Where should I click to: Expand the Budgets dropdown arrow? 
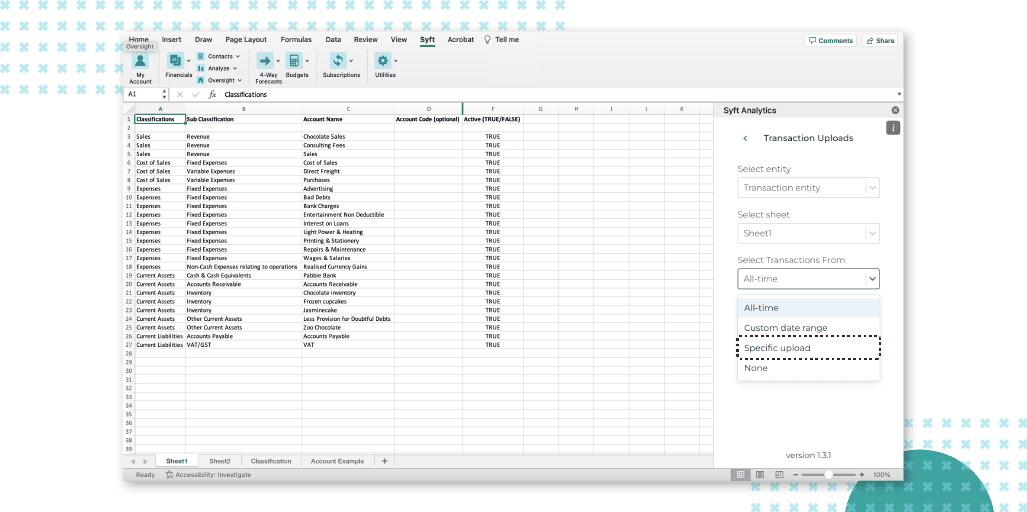click(x=307, y=61)
